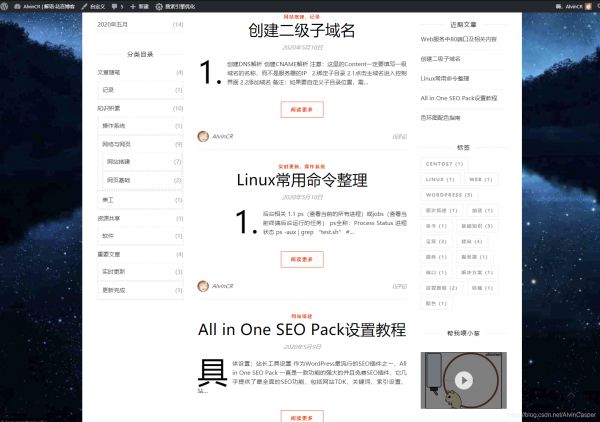Open the 文章随笔 category
The width and height of the screenshot is (600, 422).
click(109, 72)
